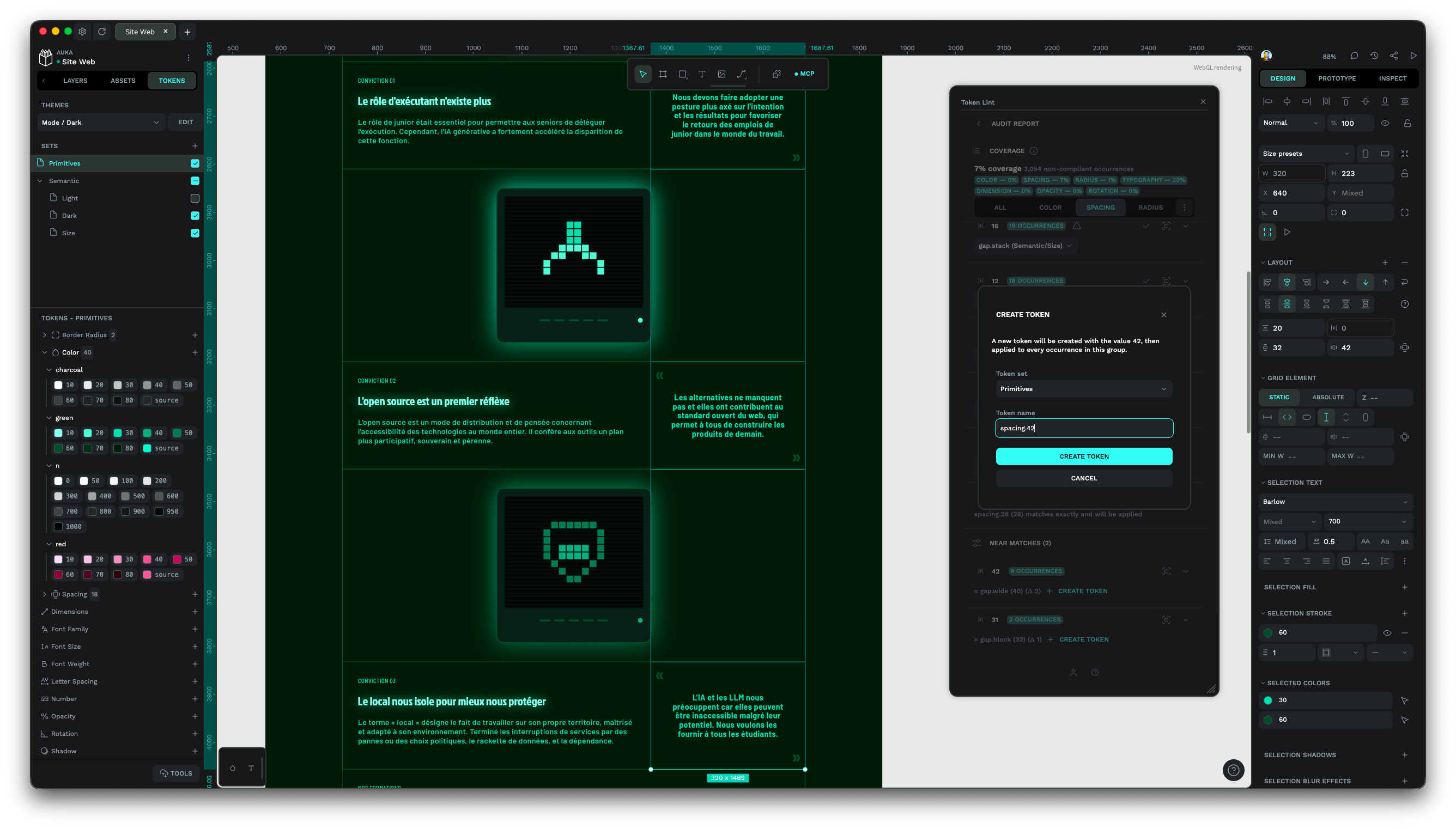
Task: Select the move pointer tool
Action: (643, 74)
